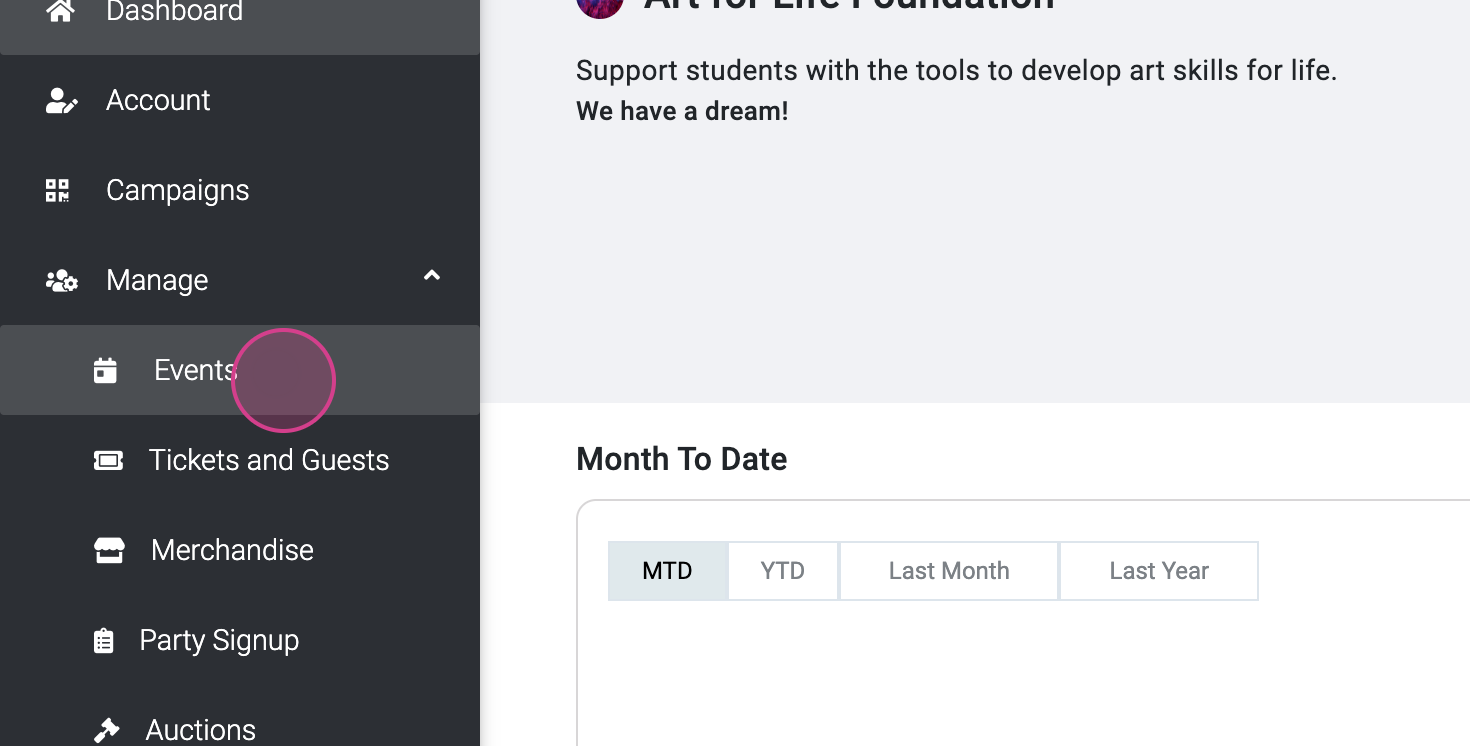
Task: Switch to the YTD tab
Action: point(782,571)
